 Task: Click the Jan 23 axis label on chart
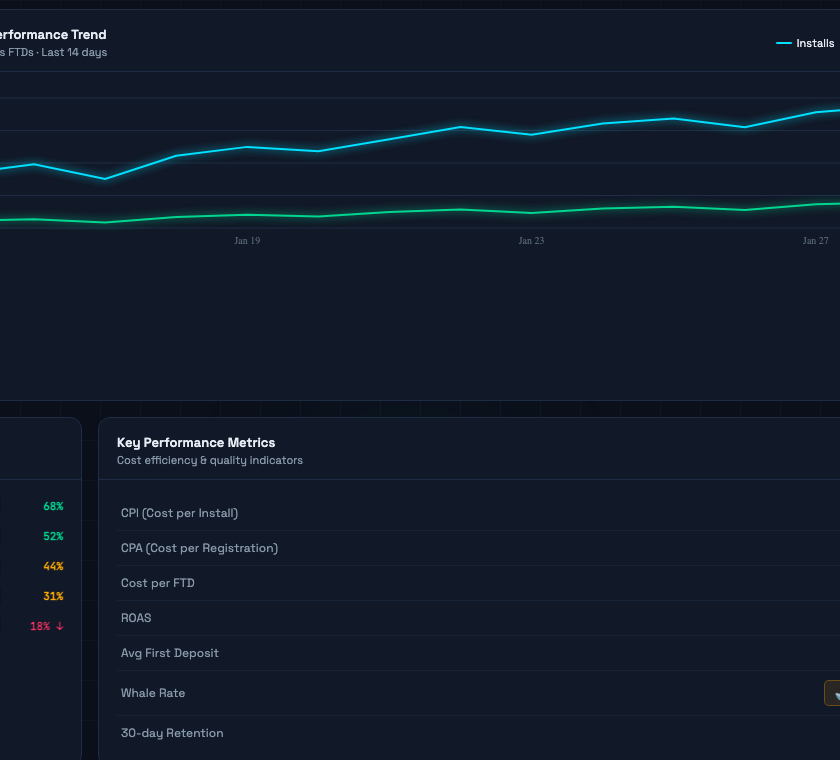(531, 240)
